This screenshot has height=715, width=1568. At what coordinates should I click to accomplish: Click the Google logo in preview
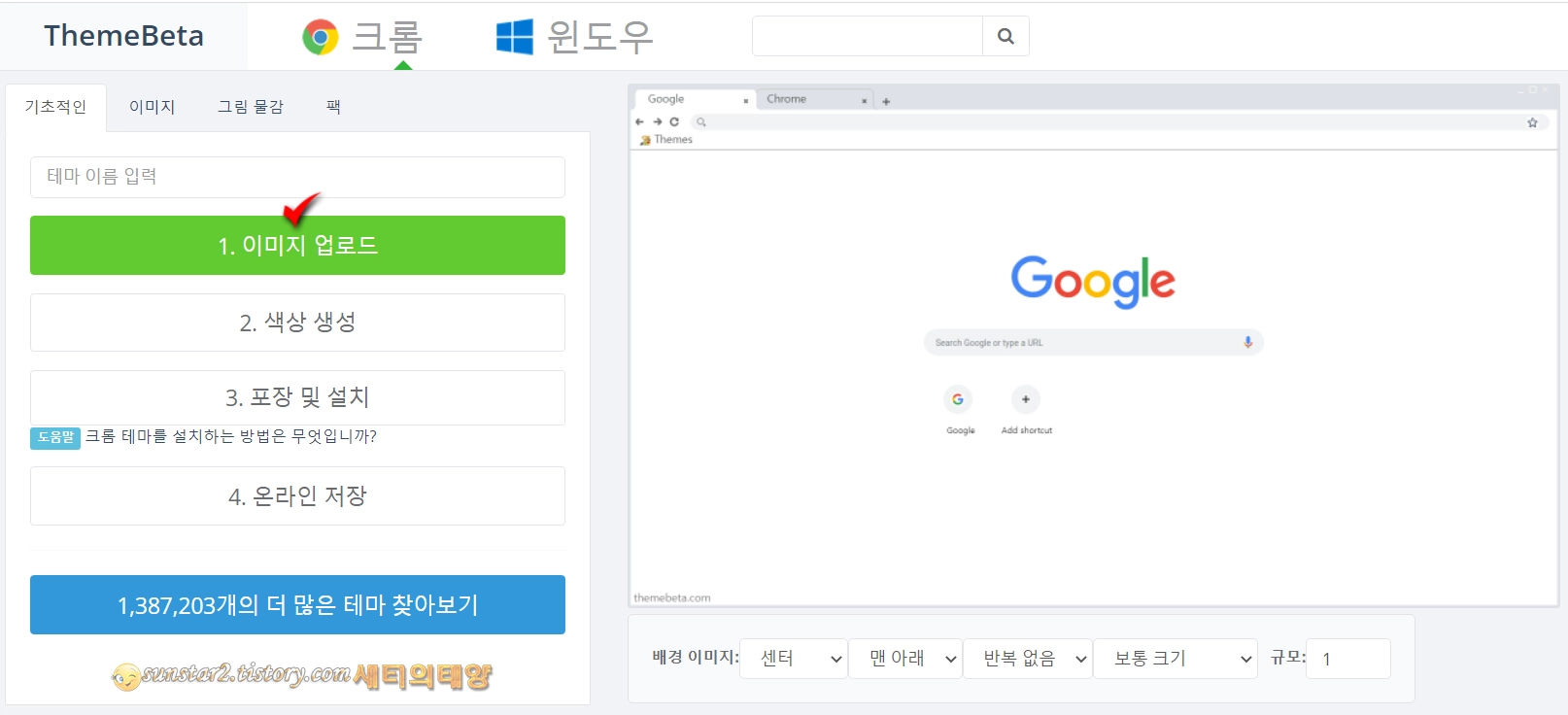tap(1093, 282)
